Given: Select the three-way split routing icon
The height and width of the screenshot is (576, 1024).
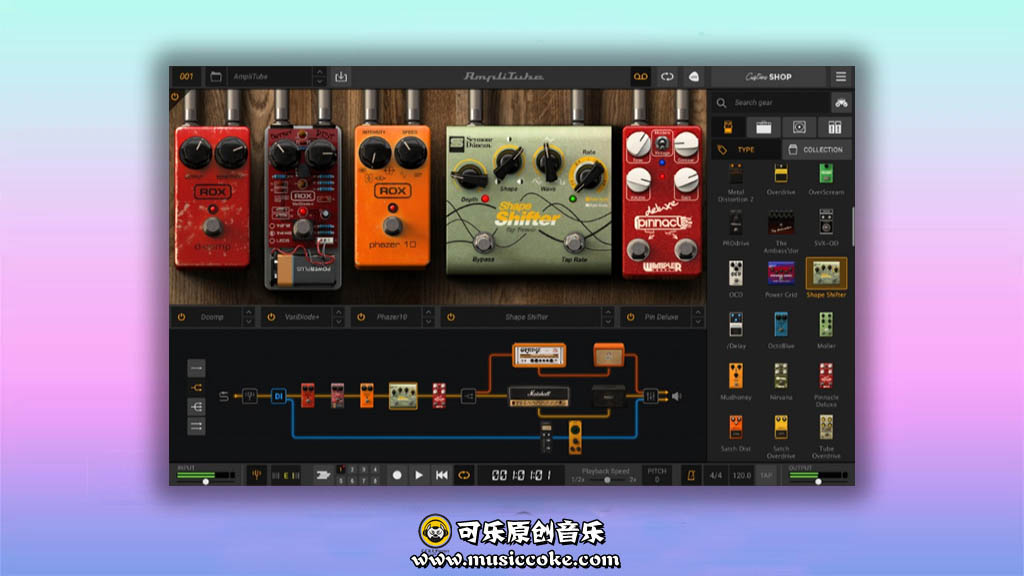Looking at the screenshot, I should click(x=196, y=407).
